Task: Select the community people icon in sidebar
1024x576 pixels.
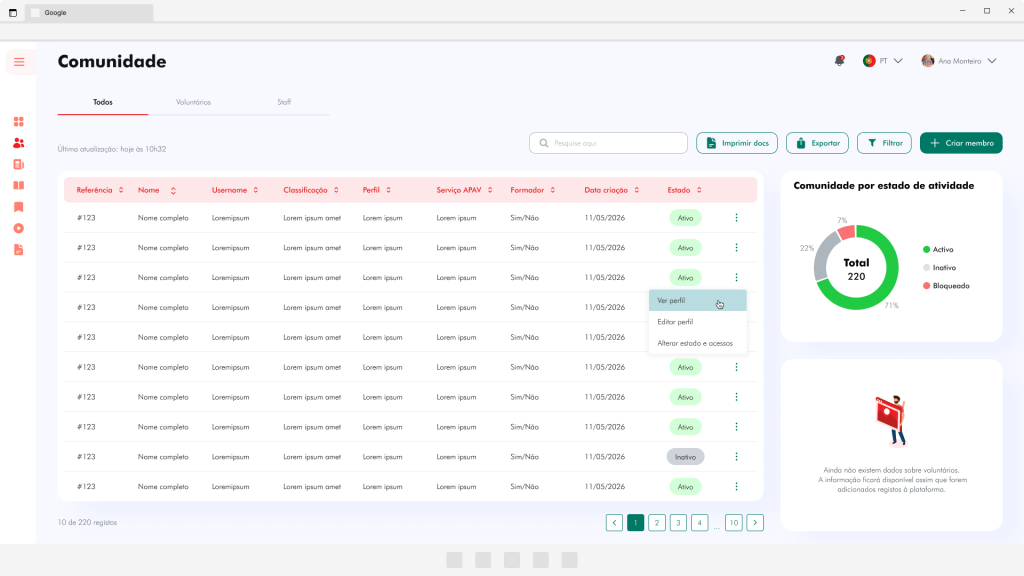Action: 18,143
